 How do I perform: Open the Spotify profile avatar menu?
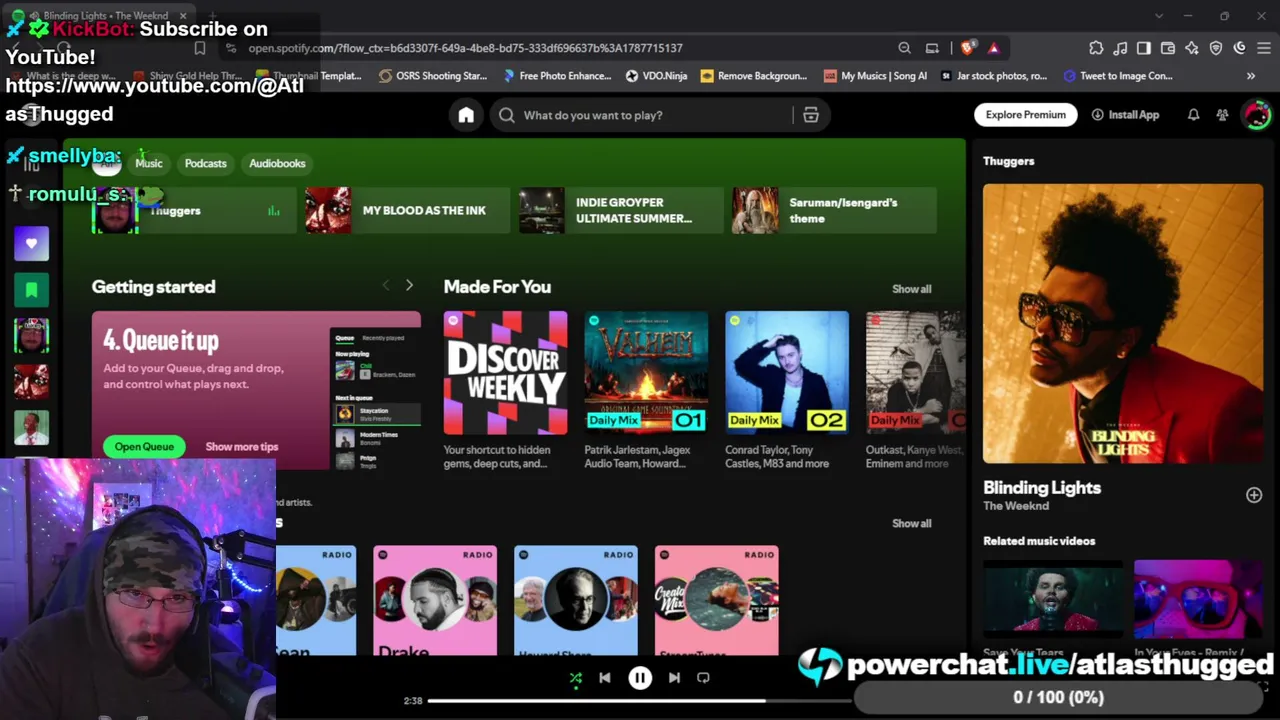1256,115
